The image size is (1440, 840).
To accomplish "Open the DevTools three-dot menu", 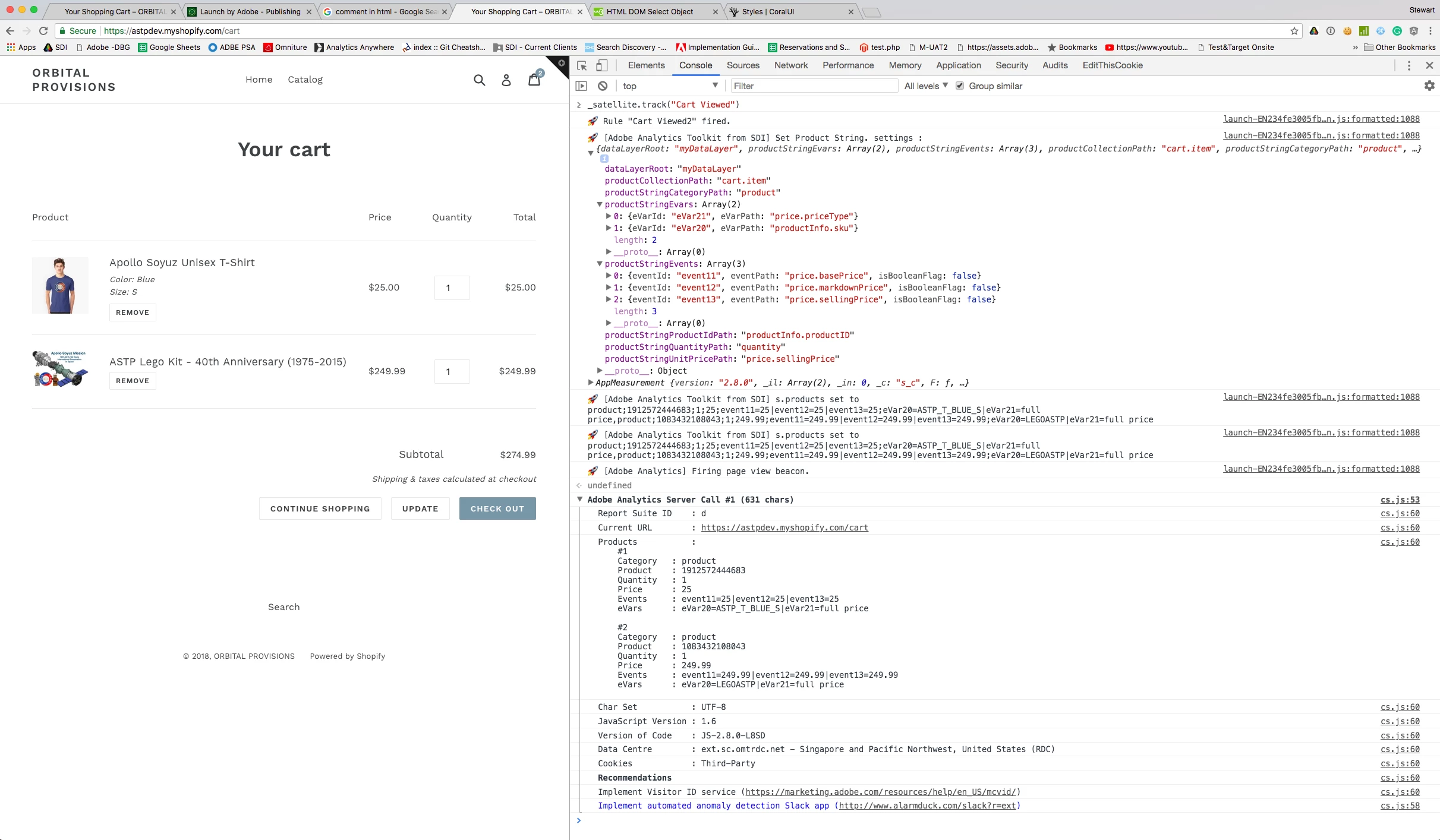I will click(1409, 66).
